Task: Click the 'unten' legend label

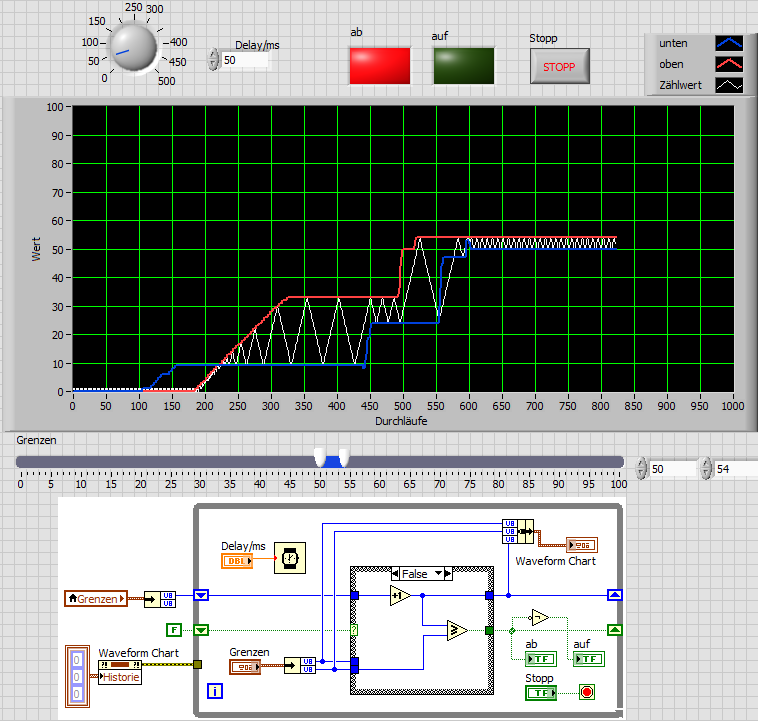Action: [673, 43]
